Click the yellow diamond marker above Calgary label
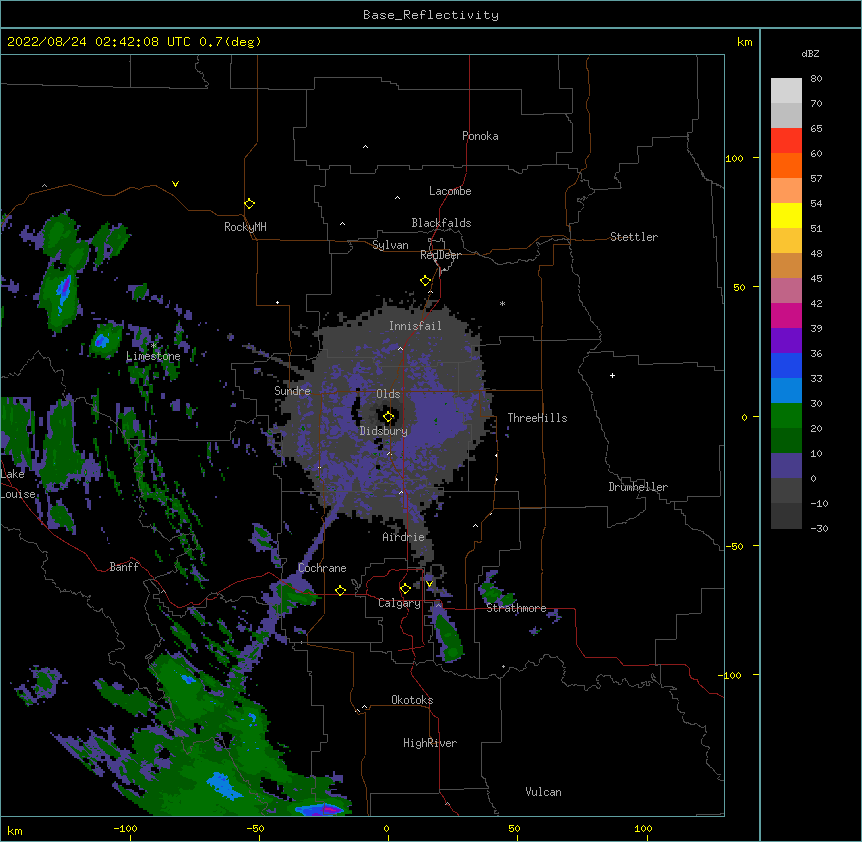This screenshot has width=862, height=842. [405, 589]
